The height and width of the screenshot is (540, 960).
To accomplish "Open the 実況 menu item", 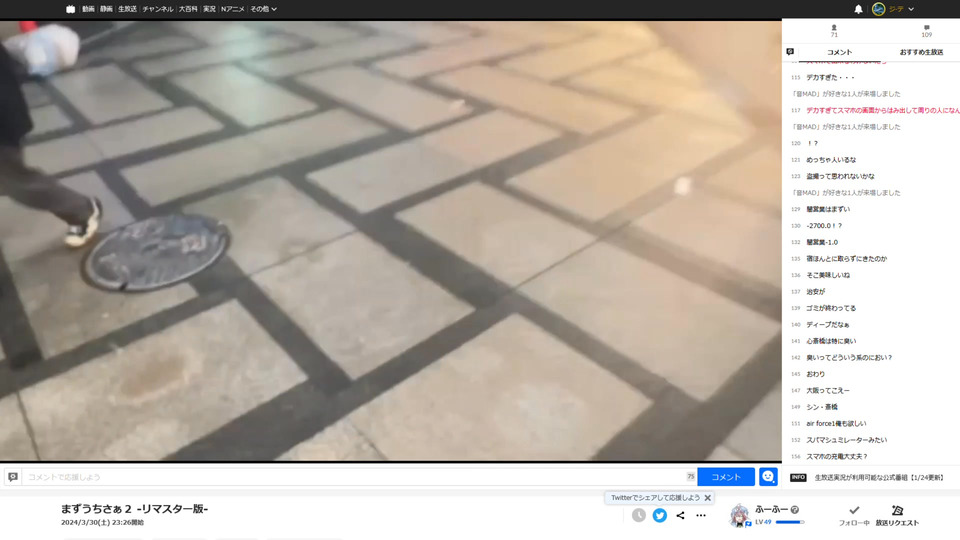I will 209,9.
